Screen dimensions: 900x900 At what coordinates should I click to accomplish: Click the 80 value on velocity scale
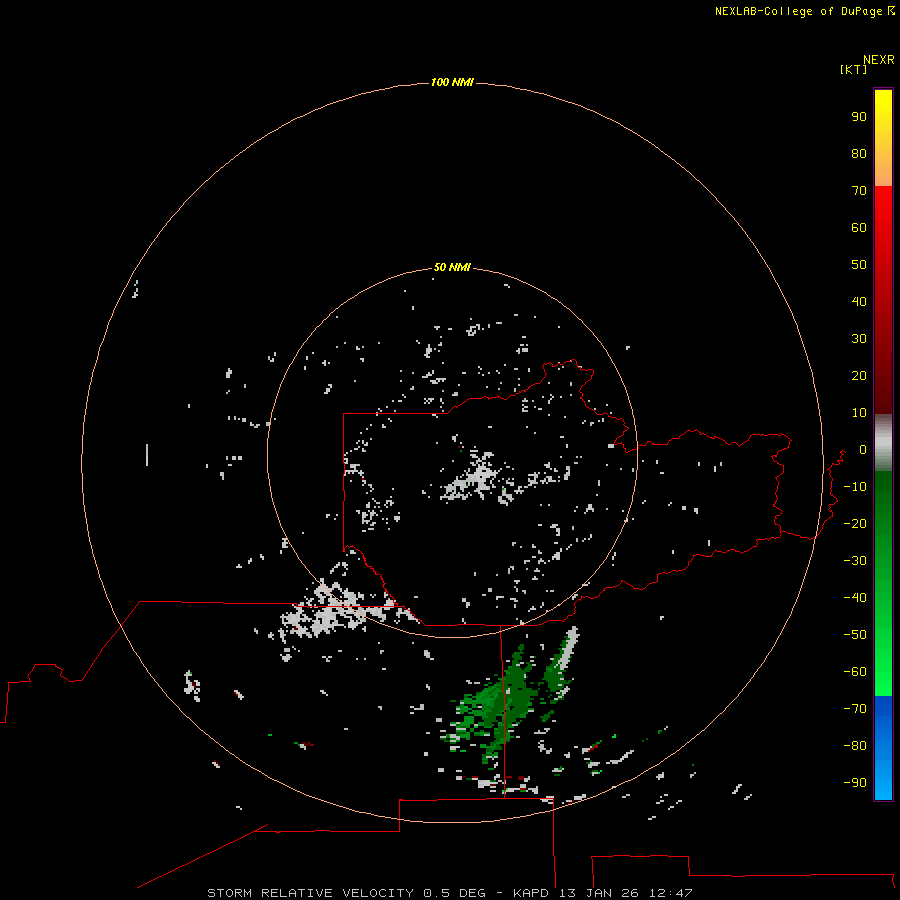(x=859, y=154)
